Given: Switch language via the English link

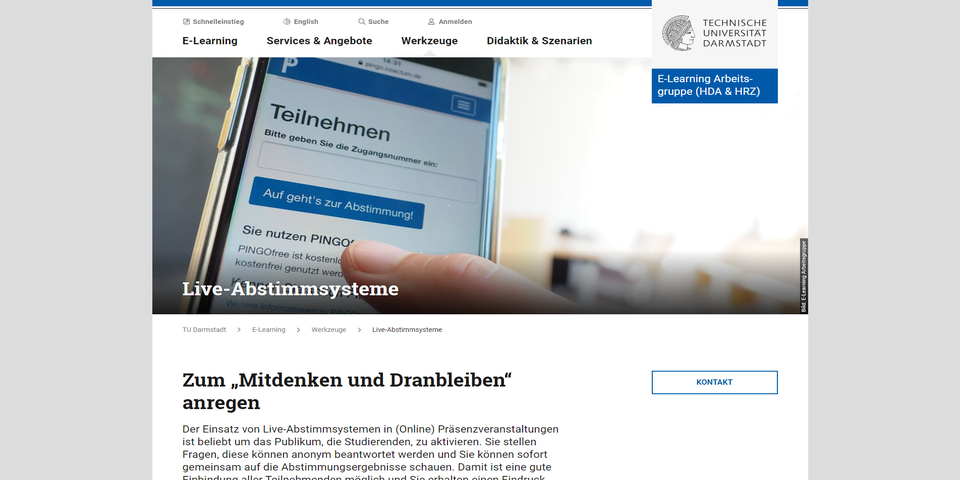Looking at the screenshot, I should [x=306, y=21].
